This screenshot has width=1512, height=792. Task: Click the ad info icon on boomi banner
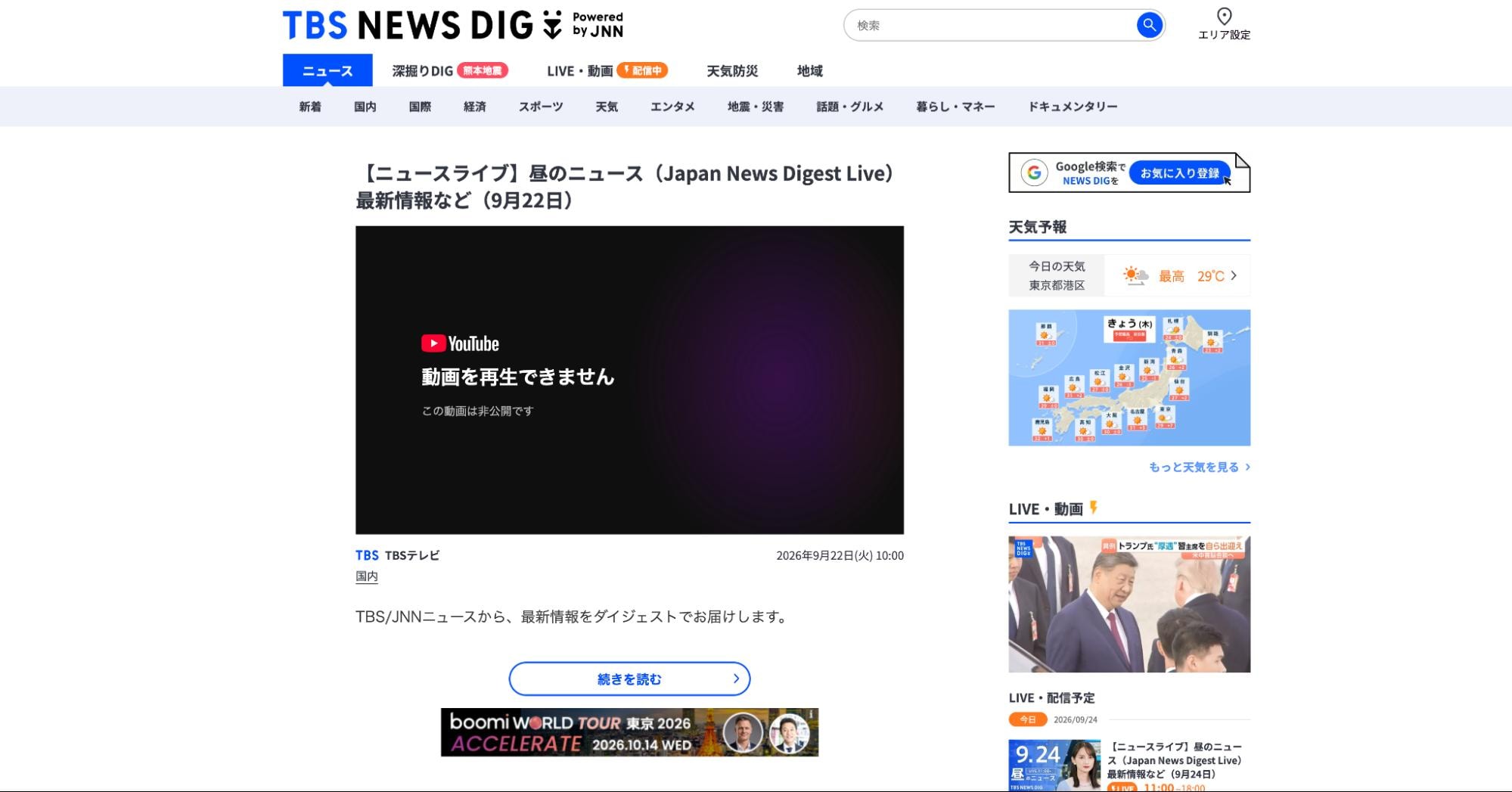811,713
